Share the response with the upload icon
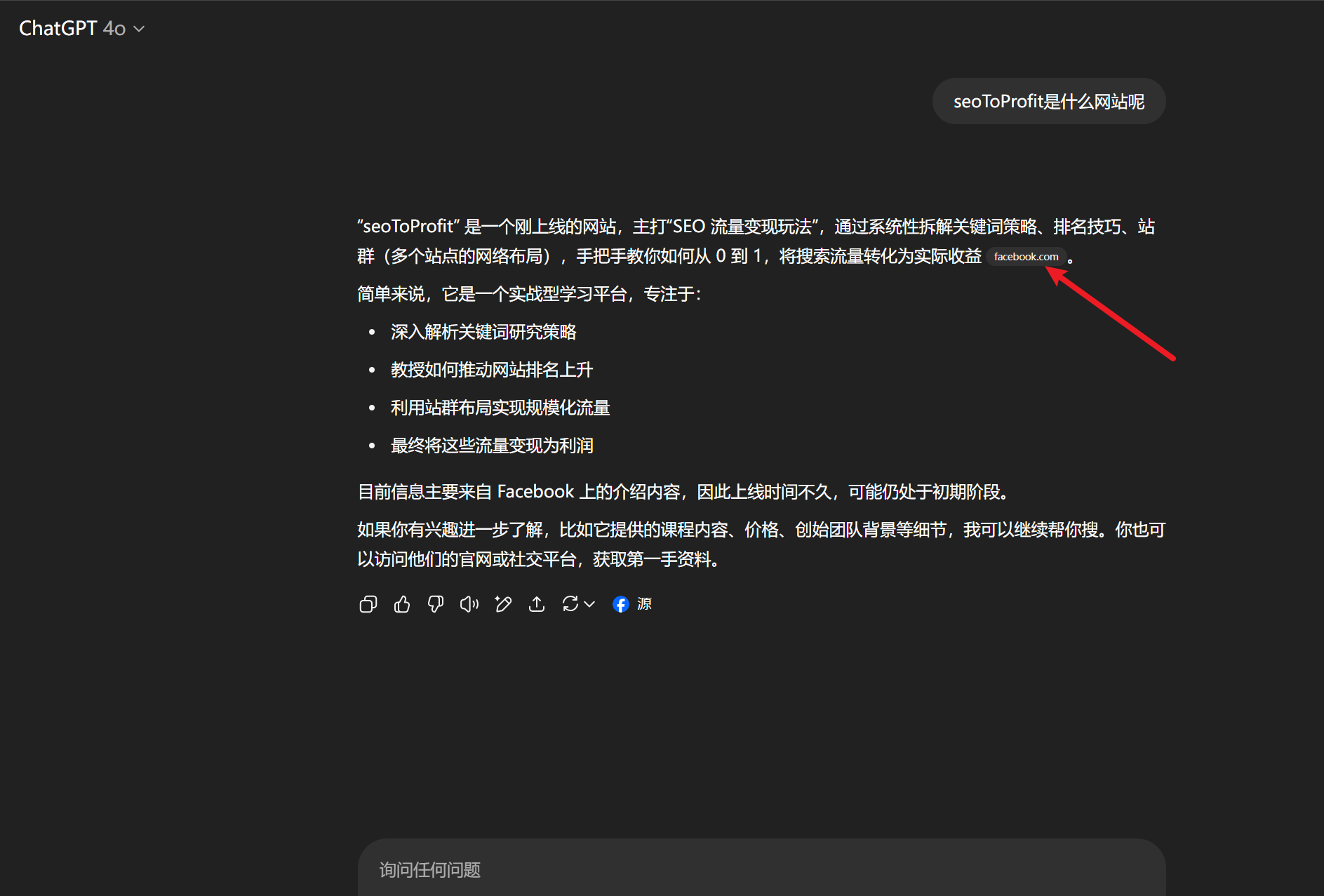 click(x=537, y=604)
